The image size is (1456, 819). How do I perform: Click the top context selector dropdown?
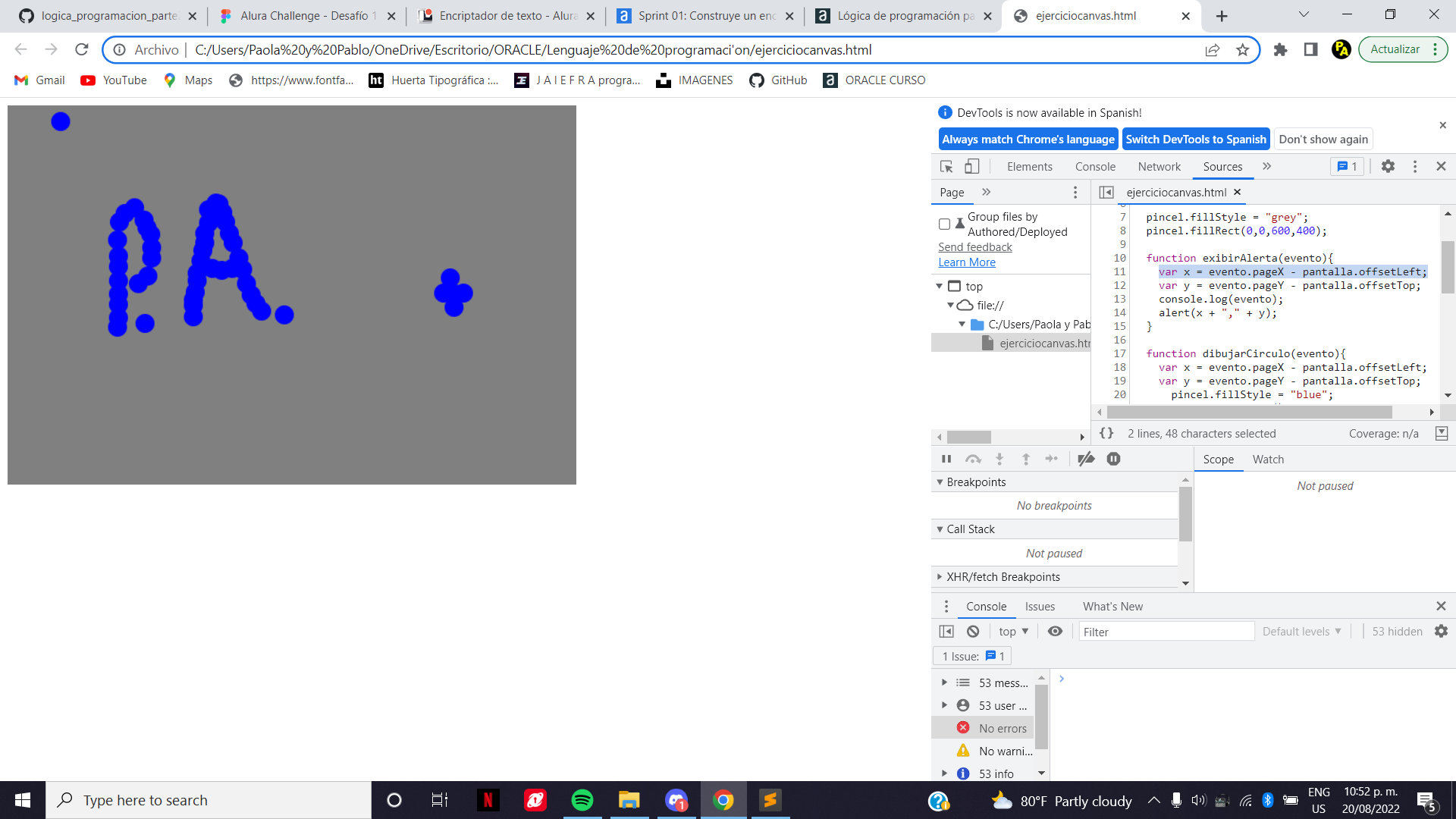pos(1013,631)
